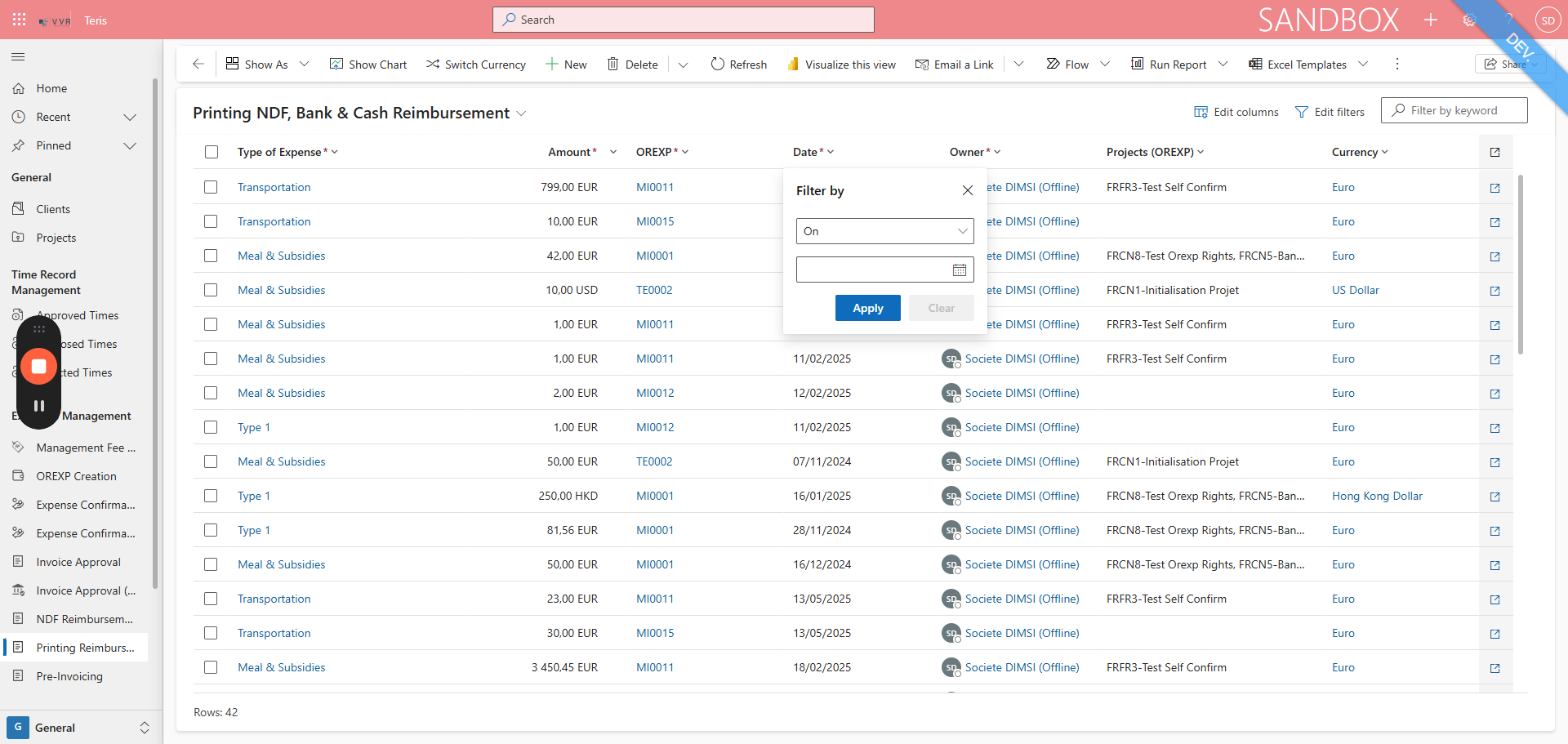The width and height of the screenshot is (1568, 744).
Task: Click the Delete toolbar button
Action: pos(633,64)
